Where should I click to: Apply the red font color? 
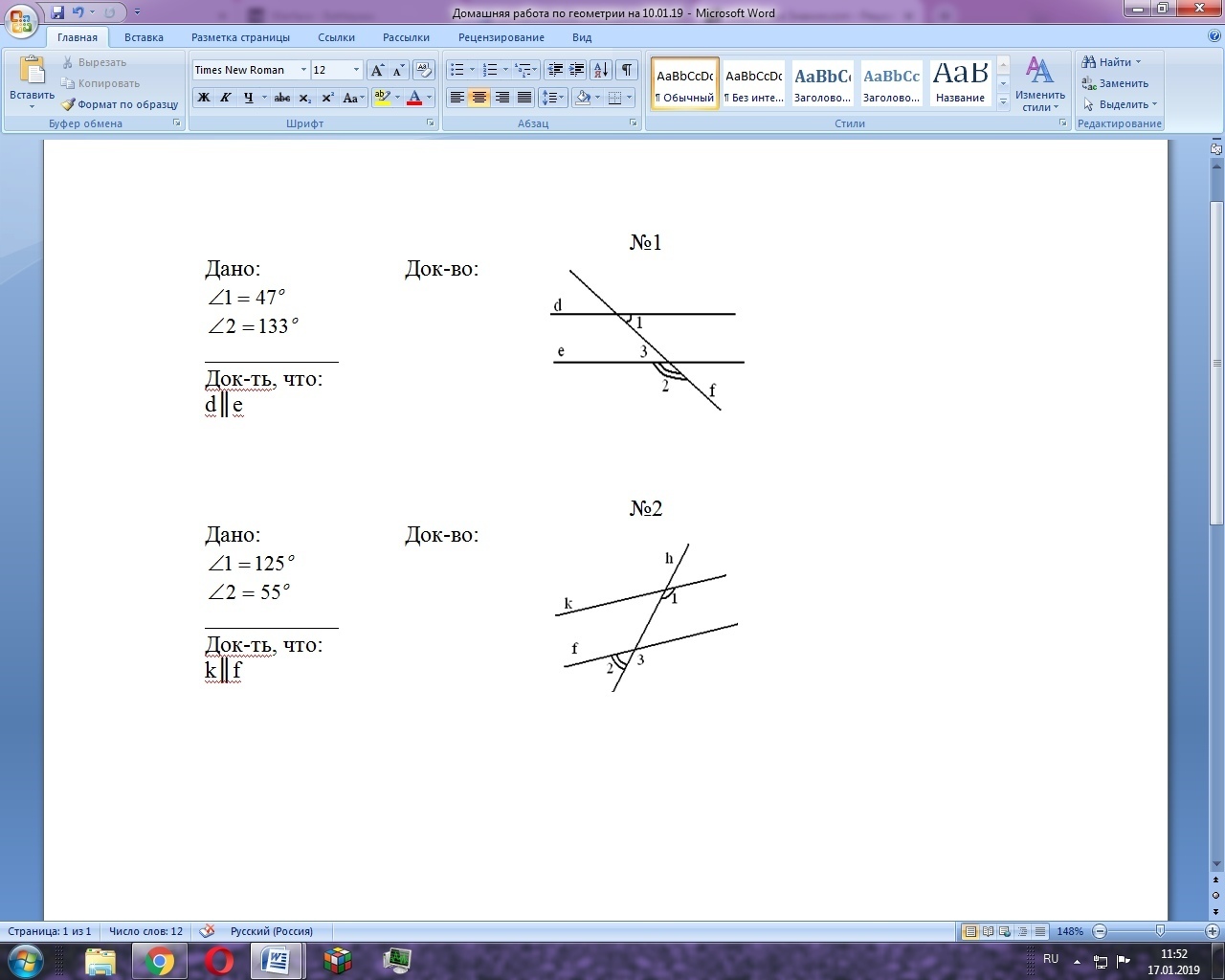pyautogui.click(x=414, y=98)
